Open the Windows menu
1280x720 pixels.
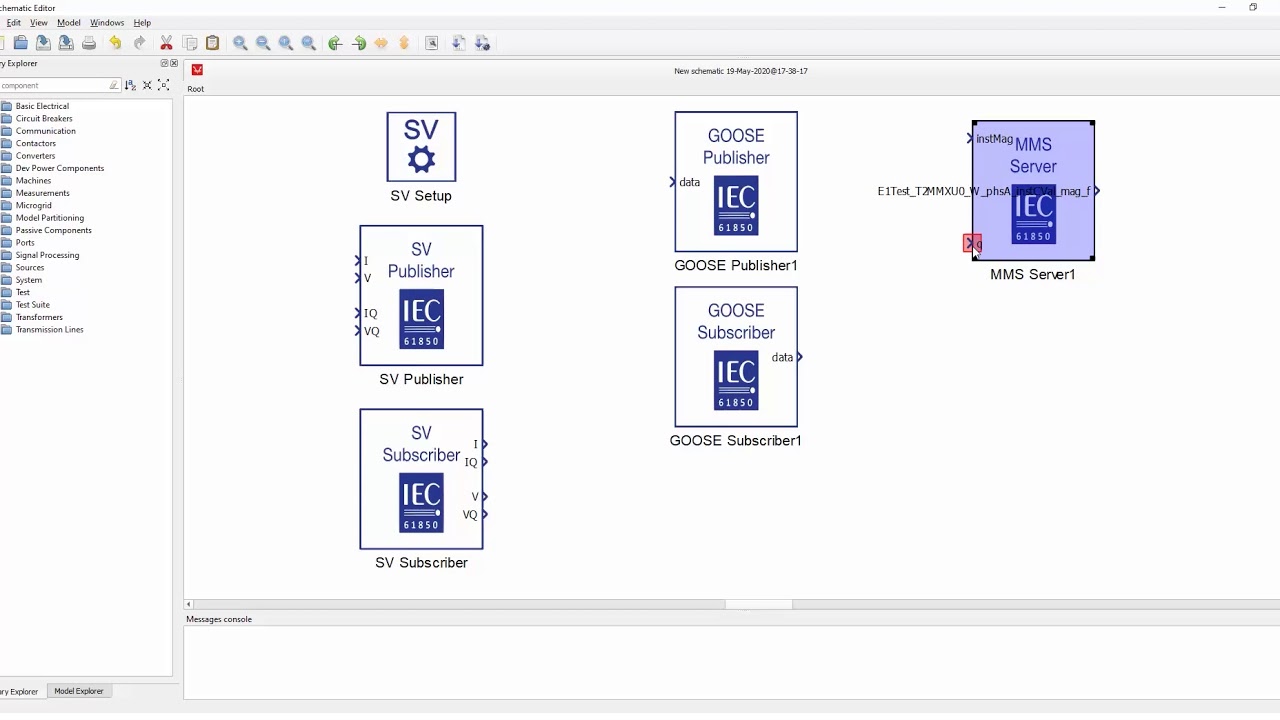(x=107, y=22)
